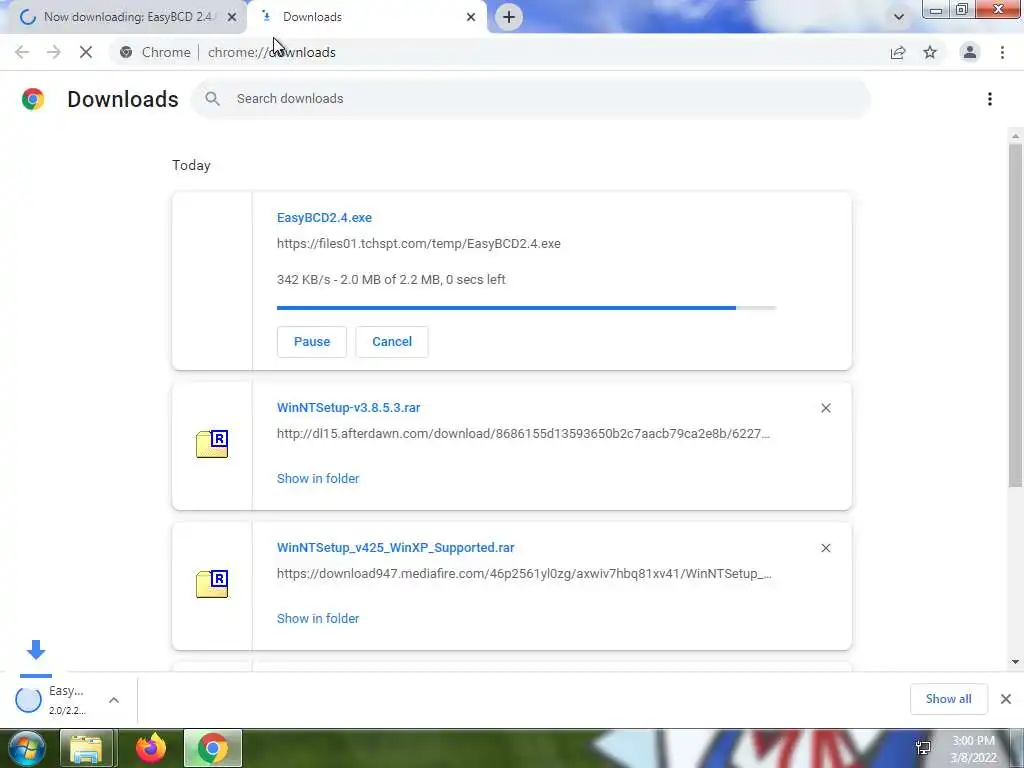The width and height of the screenshot is (1024, 768).
Task: Expand the Easy... download shelf item menu
Action: point(114,700)
